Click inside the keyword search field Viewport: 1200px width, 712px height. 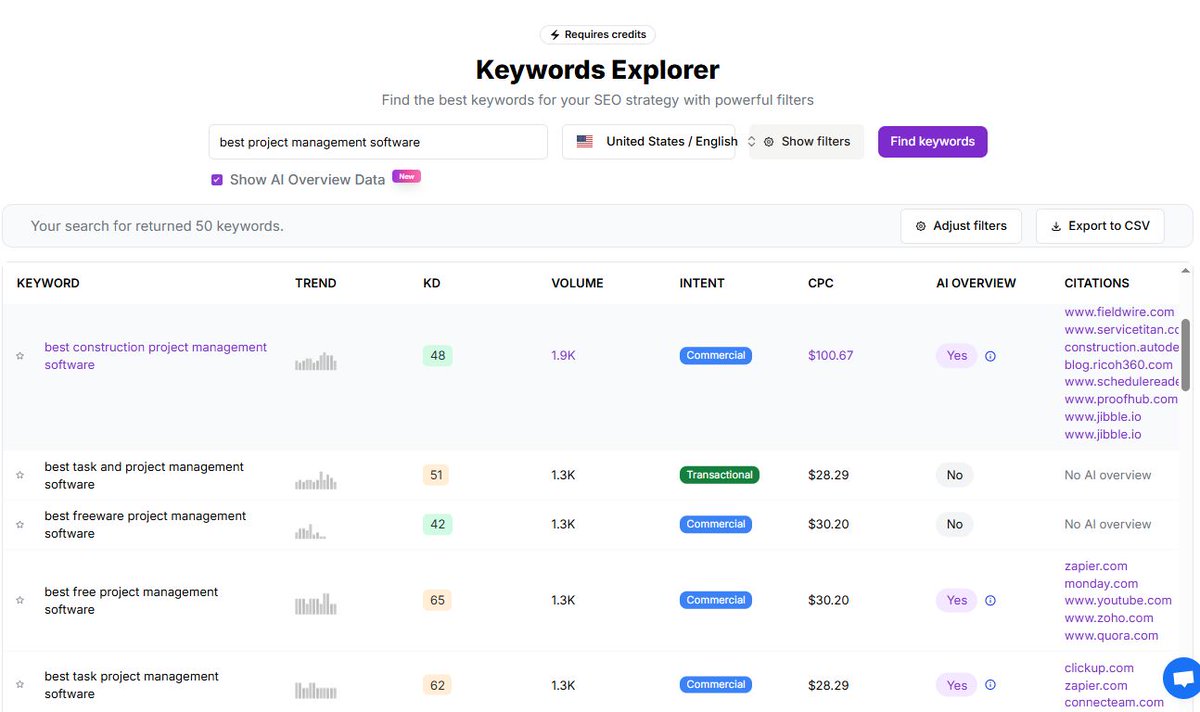pos(377,141)
